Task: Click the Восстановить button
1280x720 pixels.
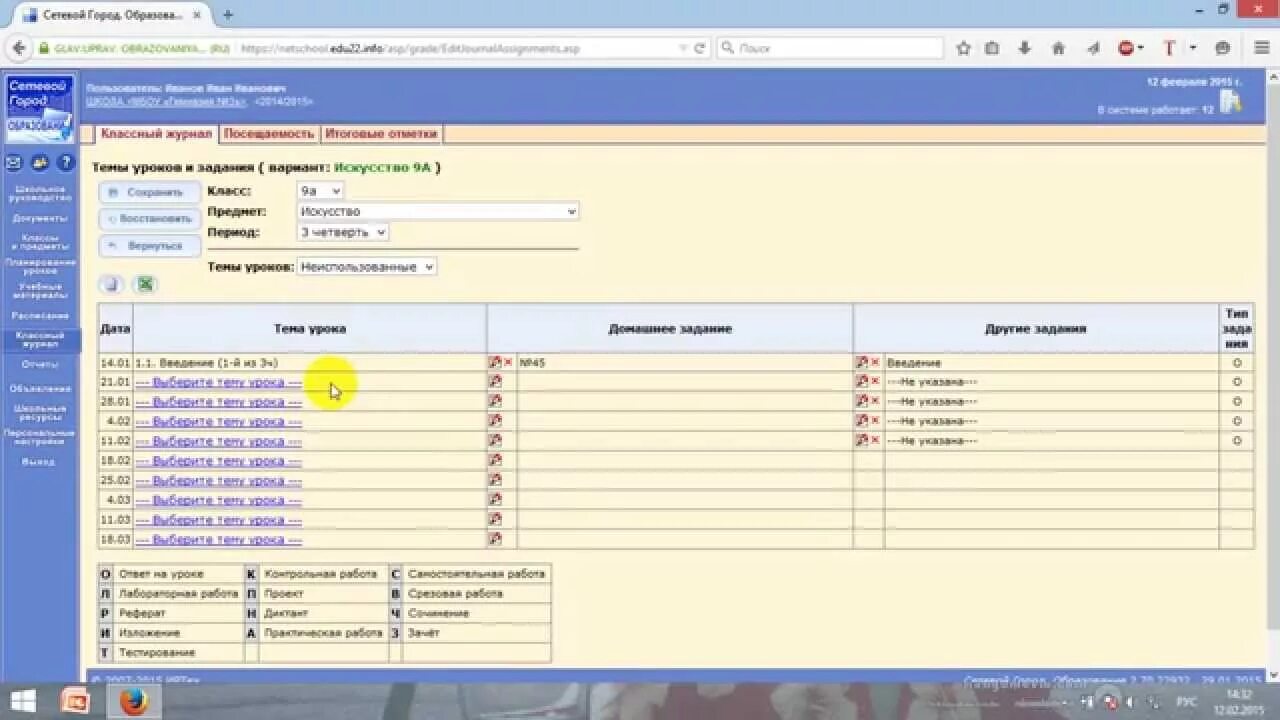Action: [x=150, y=219]
